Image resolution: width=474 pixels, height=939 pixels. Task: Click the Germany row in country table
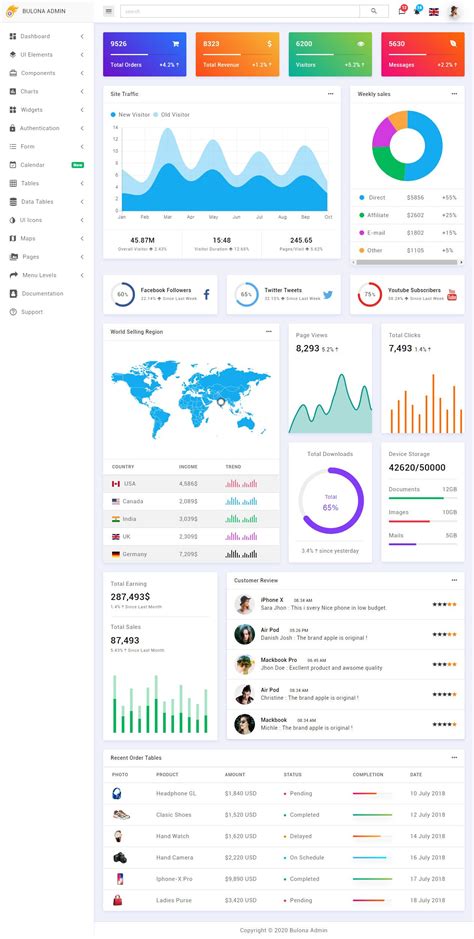pyautogui.click(x=191, y=554)
